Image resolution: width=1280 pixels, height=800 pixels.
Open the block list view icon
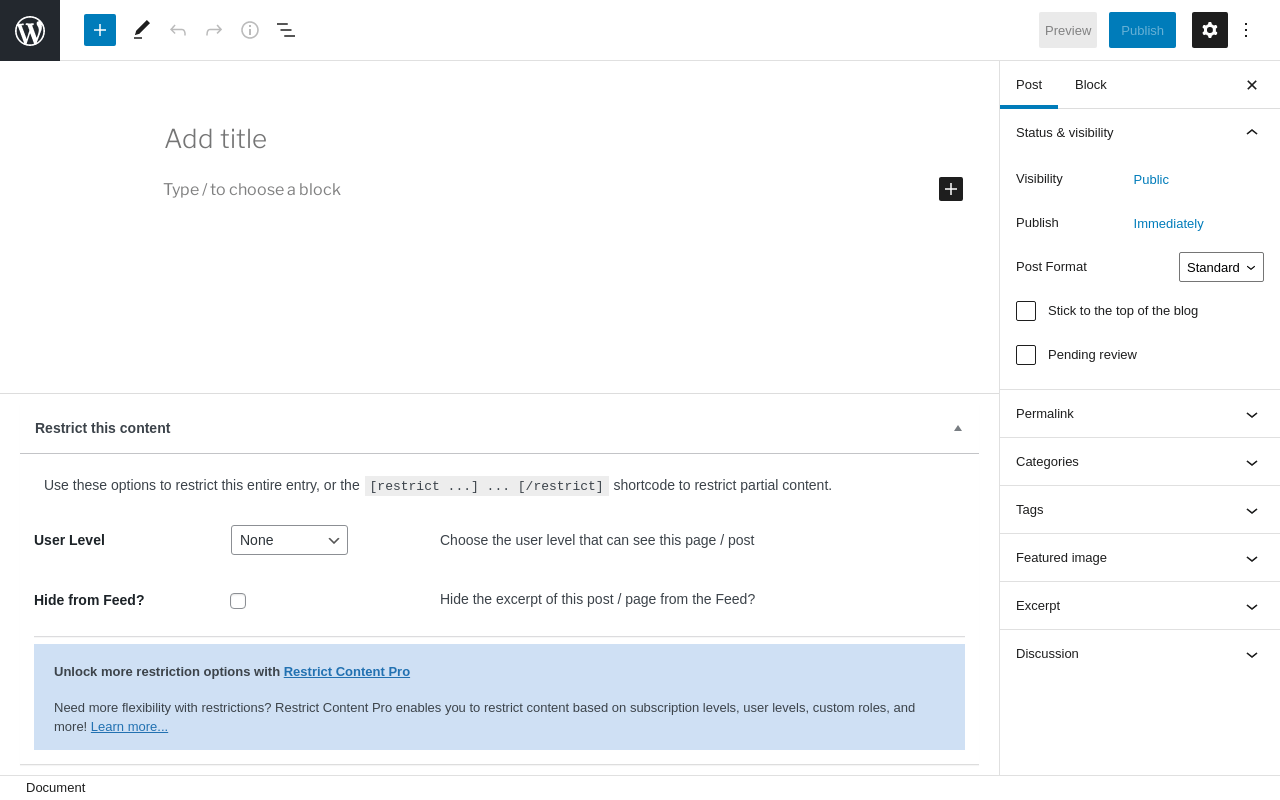tap(286, 30)
